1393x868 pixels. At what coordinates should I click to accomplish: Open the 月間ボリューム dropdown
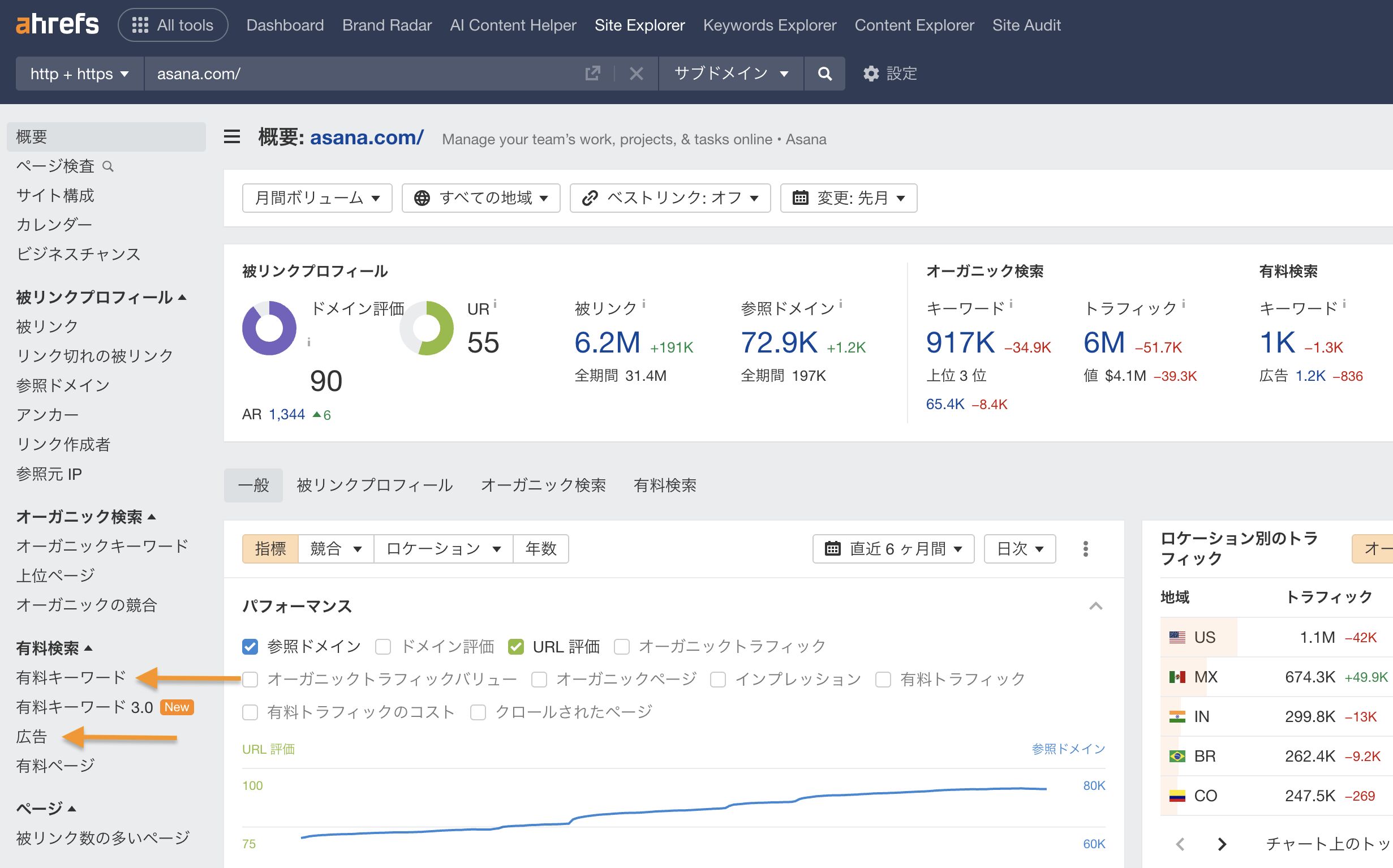pos(317,197)
